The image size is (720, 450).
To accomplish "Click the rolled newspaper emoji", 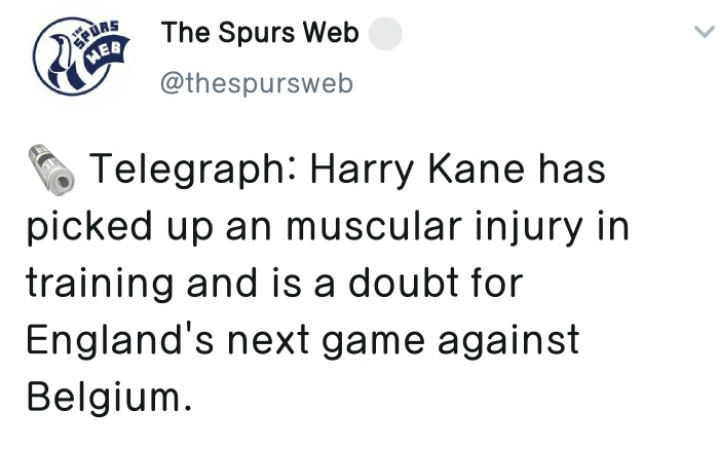I will (x=50, y=168).
